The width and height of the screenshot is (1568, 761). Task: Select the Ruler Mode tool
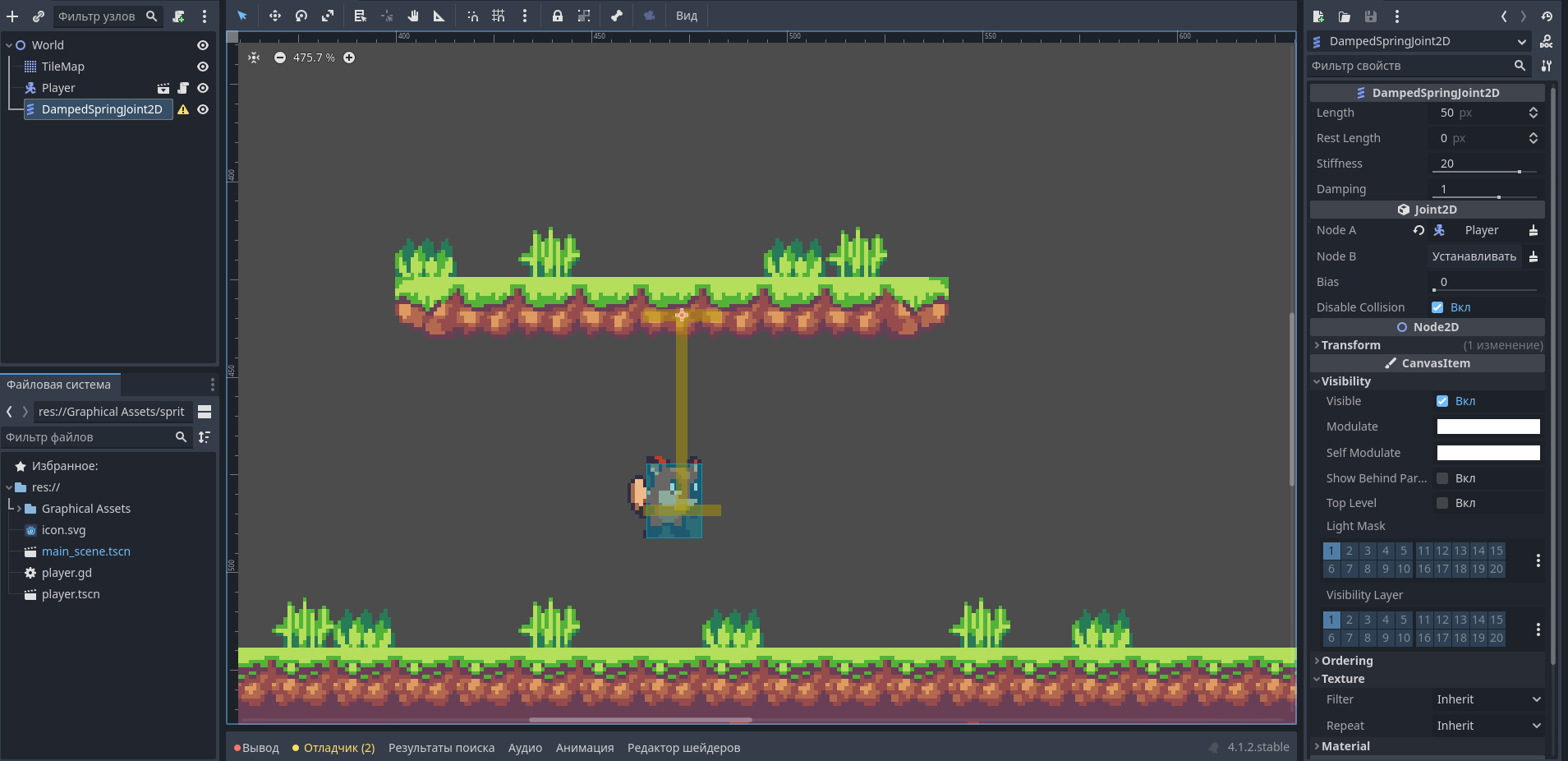439,16
